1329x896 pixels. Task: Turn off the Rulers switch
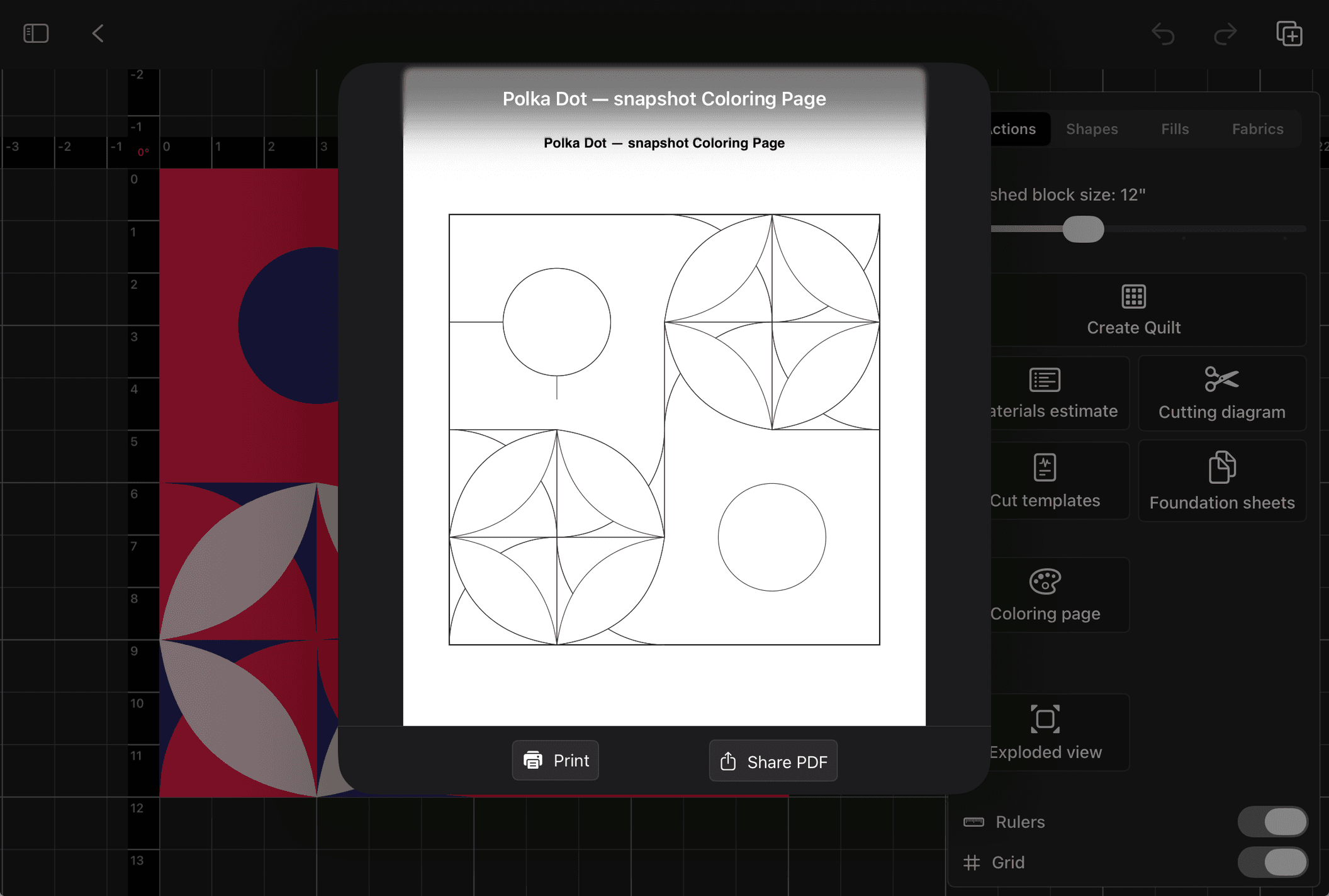pos(1272,822)
